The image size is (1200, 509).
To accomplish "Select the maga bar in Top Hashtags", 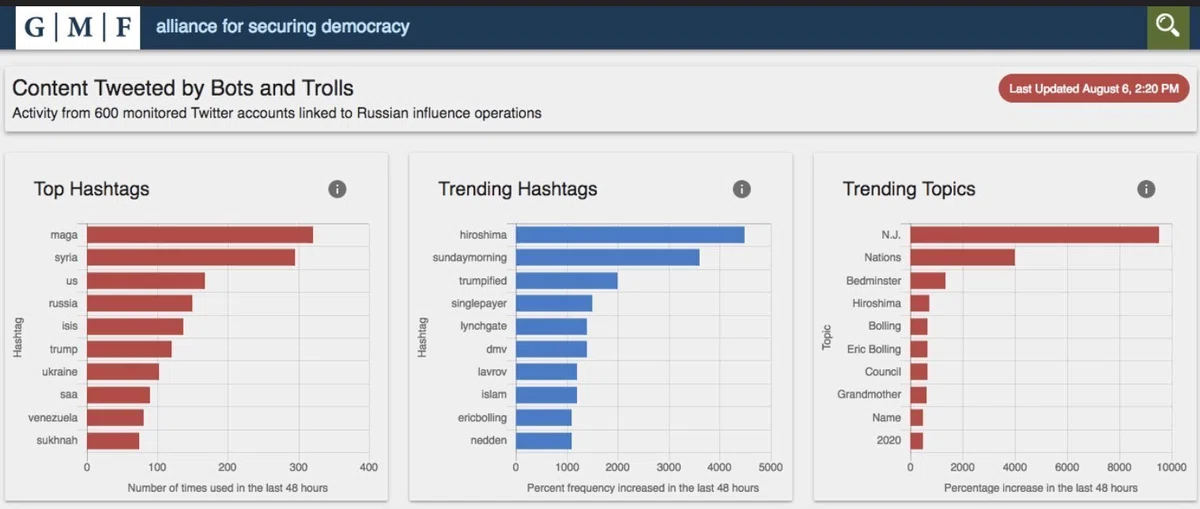I will tap(200, 235).
